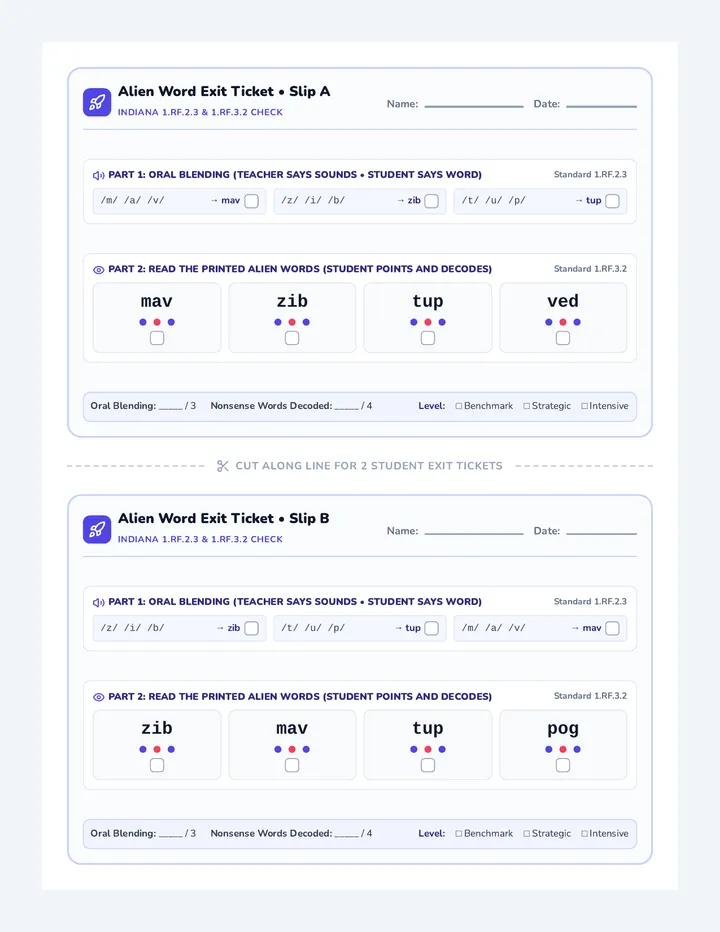Click the red middle dot under 'zib' on Slip A
The height and width of the screenshot is (932, 720).
(x=292, y=322)
